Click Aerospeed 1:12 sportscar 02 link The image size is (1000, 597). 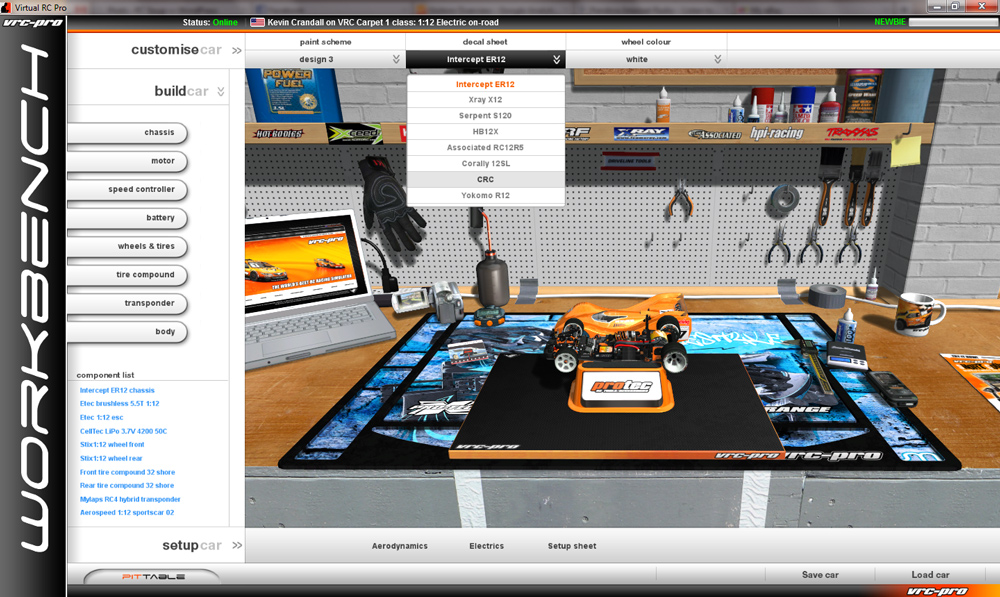click(x=127, y=513)
